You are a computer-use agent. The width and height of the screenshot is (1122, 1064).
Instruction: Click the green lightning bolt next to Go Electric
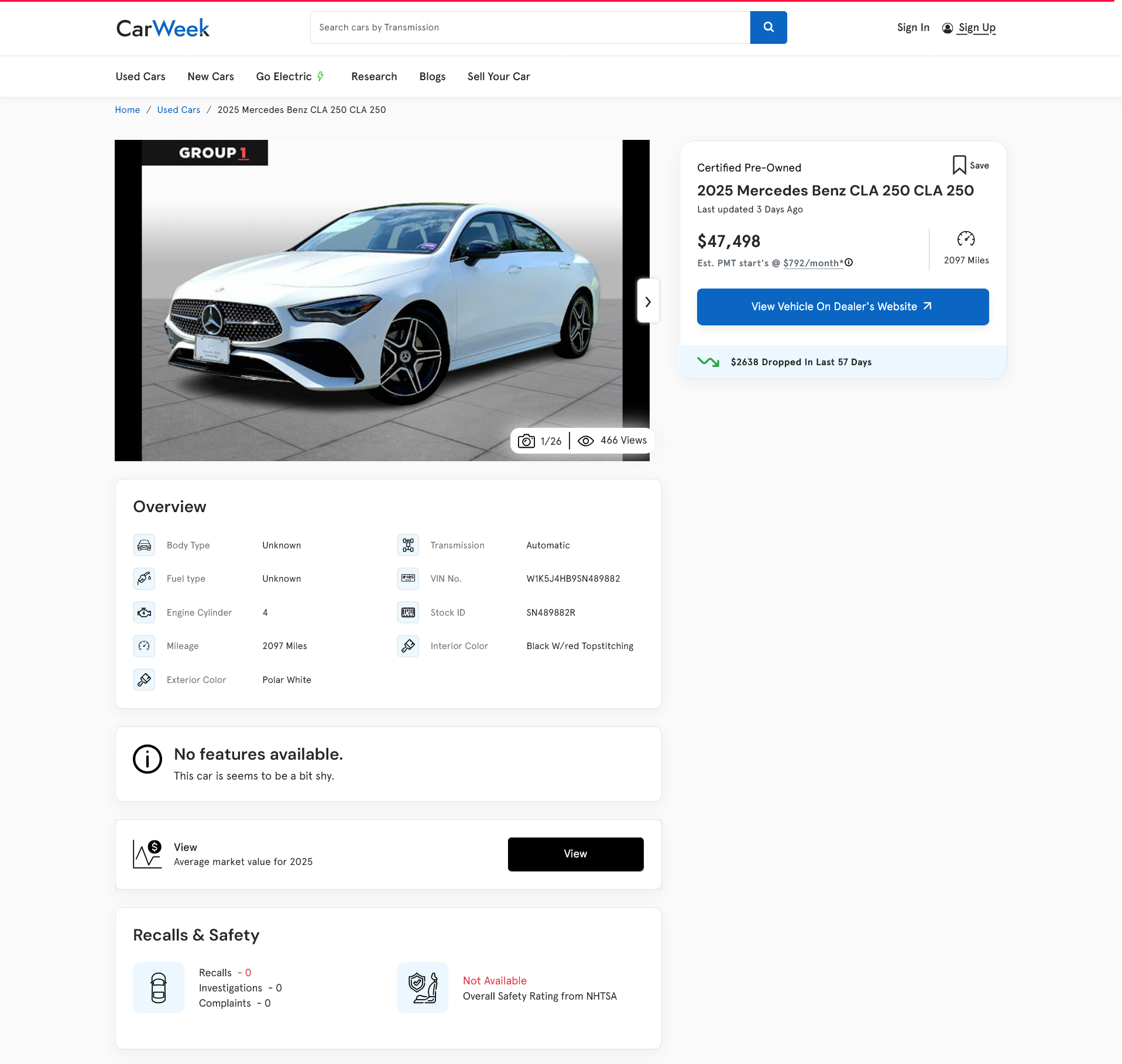pyautogui.click(x=321, y=76)
